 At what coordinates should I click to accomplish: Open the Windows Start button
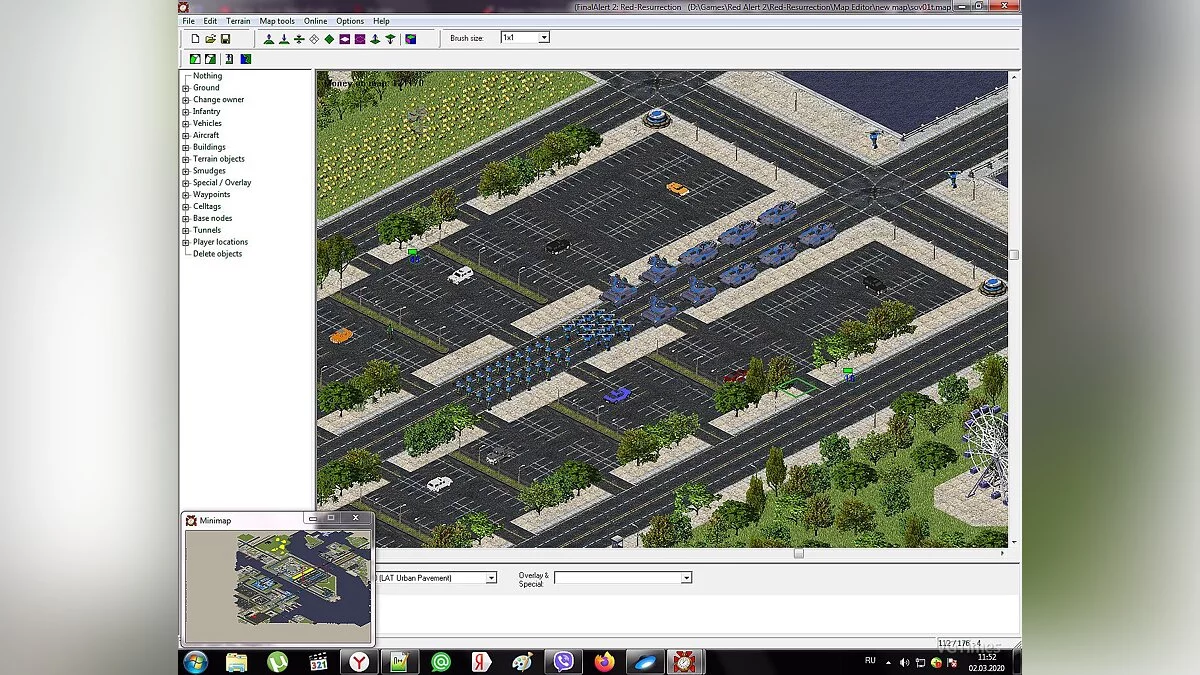[x=195, y=662]
